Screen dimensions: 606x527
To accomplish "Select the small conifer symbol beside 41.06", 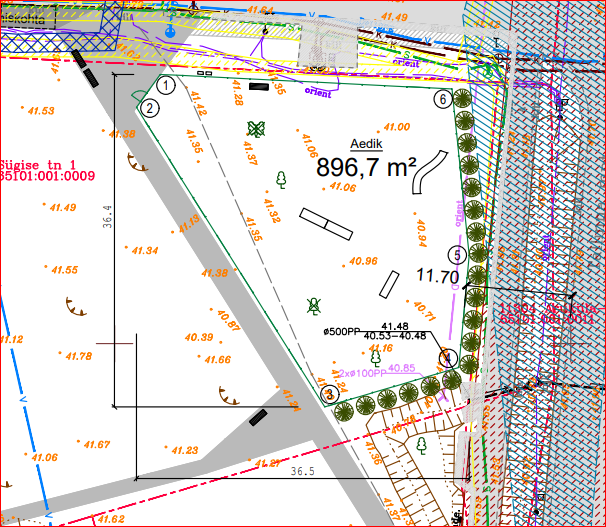I will 283,179.
